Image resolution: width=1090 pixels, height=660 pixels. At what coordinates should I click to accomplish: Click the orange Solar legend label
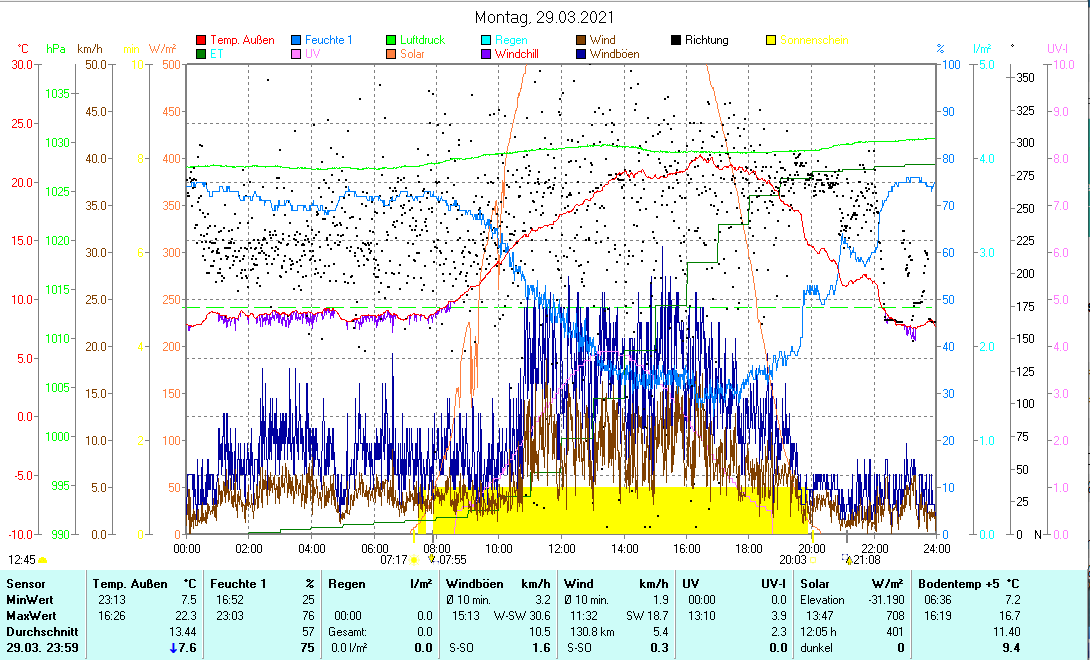pos(413,54)
